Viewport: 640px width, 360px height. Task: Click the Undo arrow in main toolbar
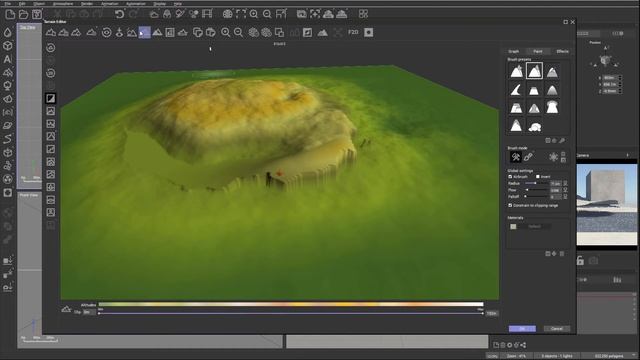tap(119, 14)
